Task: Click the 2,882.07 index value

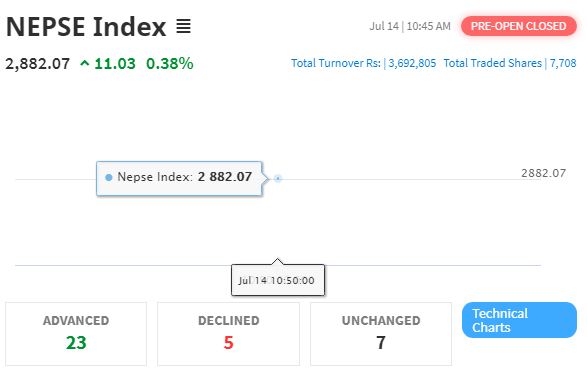Action: point(37,64)
